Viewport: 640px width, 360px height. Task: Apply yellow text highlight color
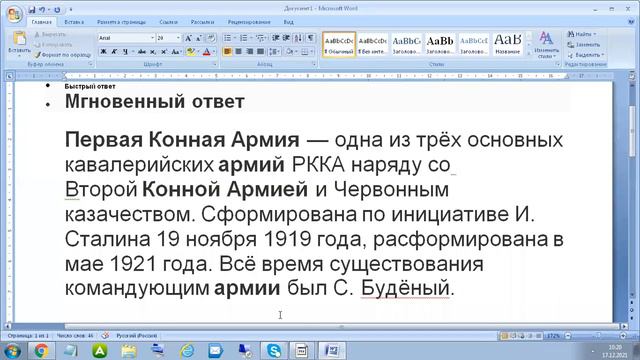tap(190, 51)
